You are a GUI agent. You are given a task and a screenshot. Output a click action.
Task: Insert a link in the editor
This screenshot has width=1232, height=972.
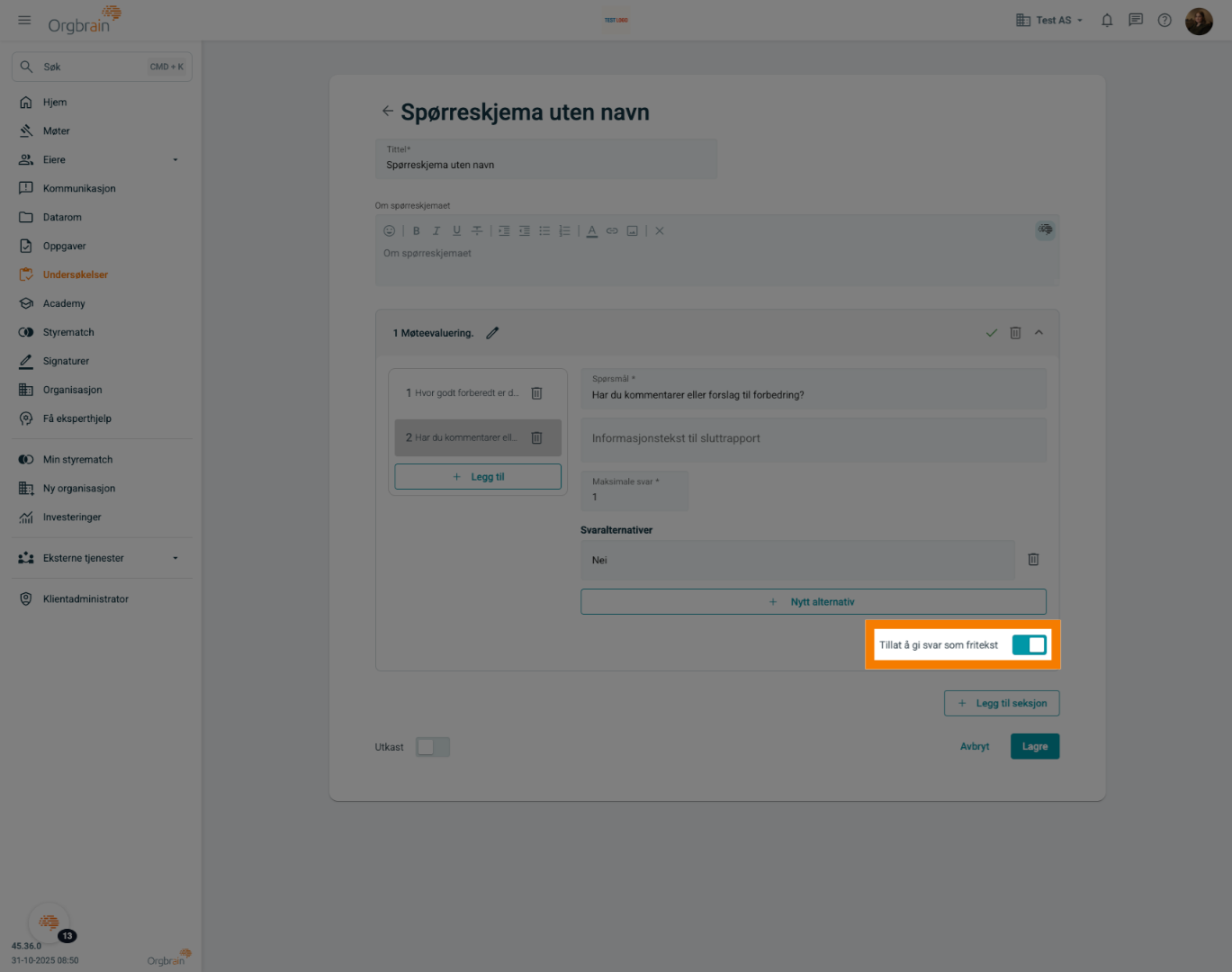coord(612,231)
